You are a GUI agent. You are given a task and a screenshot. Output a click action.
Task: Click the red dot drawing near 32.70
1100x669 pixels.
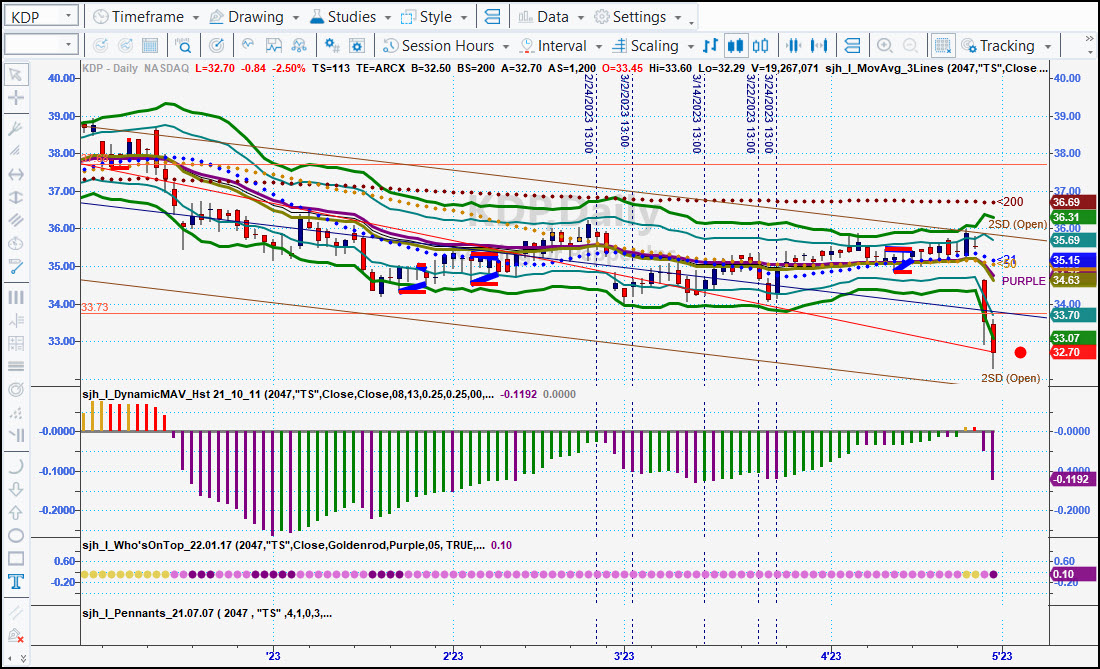(1020, 353)
